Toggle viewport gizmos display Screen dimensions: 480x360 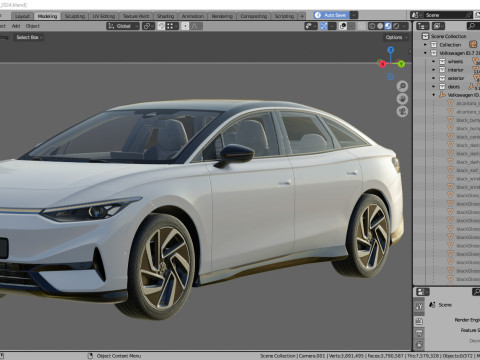324,26
